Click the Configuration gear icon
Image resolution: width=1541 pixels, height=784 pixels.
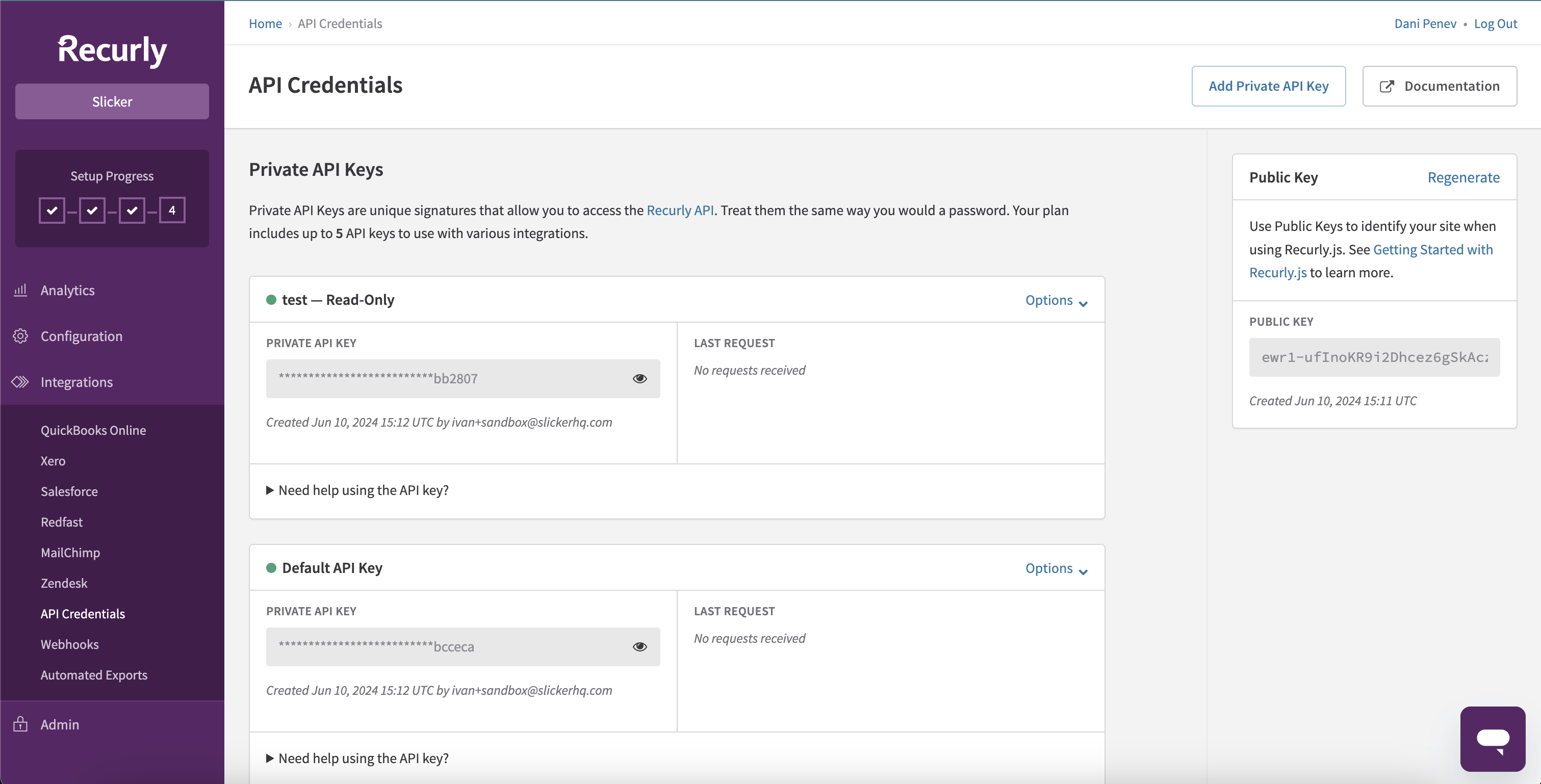(20, 335)
